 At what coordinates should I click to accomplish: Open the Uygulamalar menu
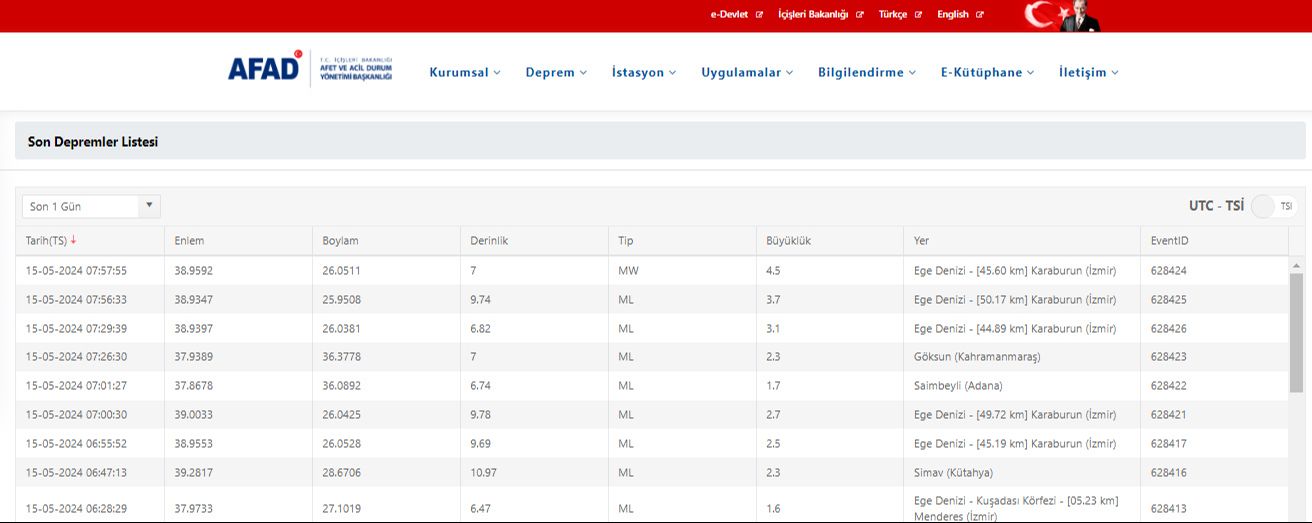tap(747, 72)
